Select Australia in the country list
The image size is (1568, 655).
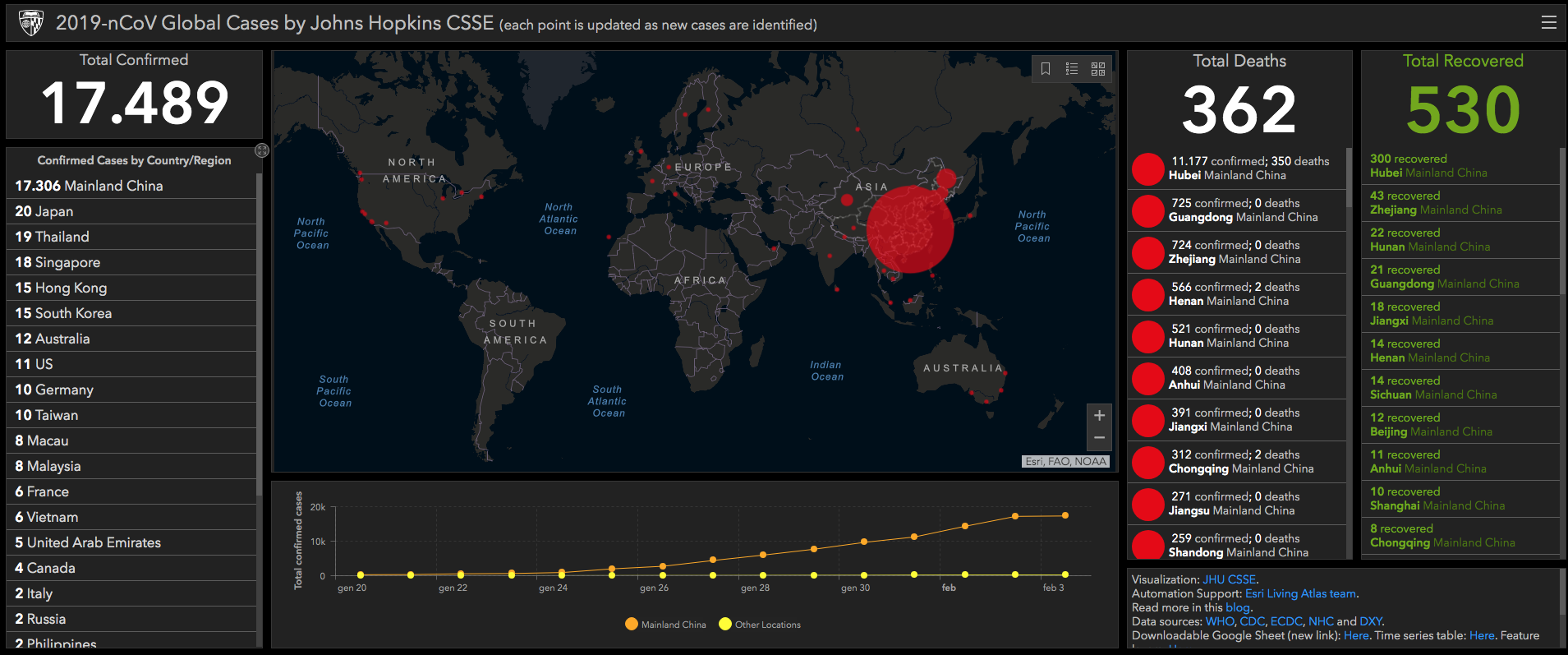[x=131, y=339]
